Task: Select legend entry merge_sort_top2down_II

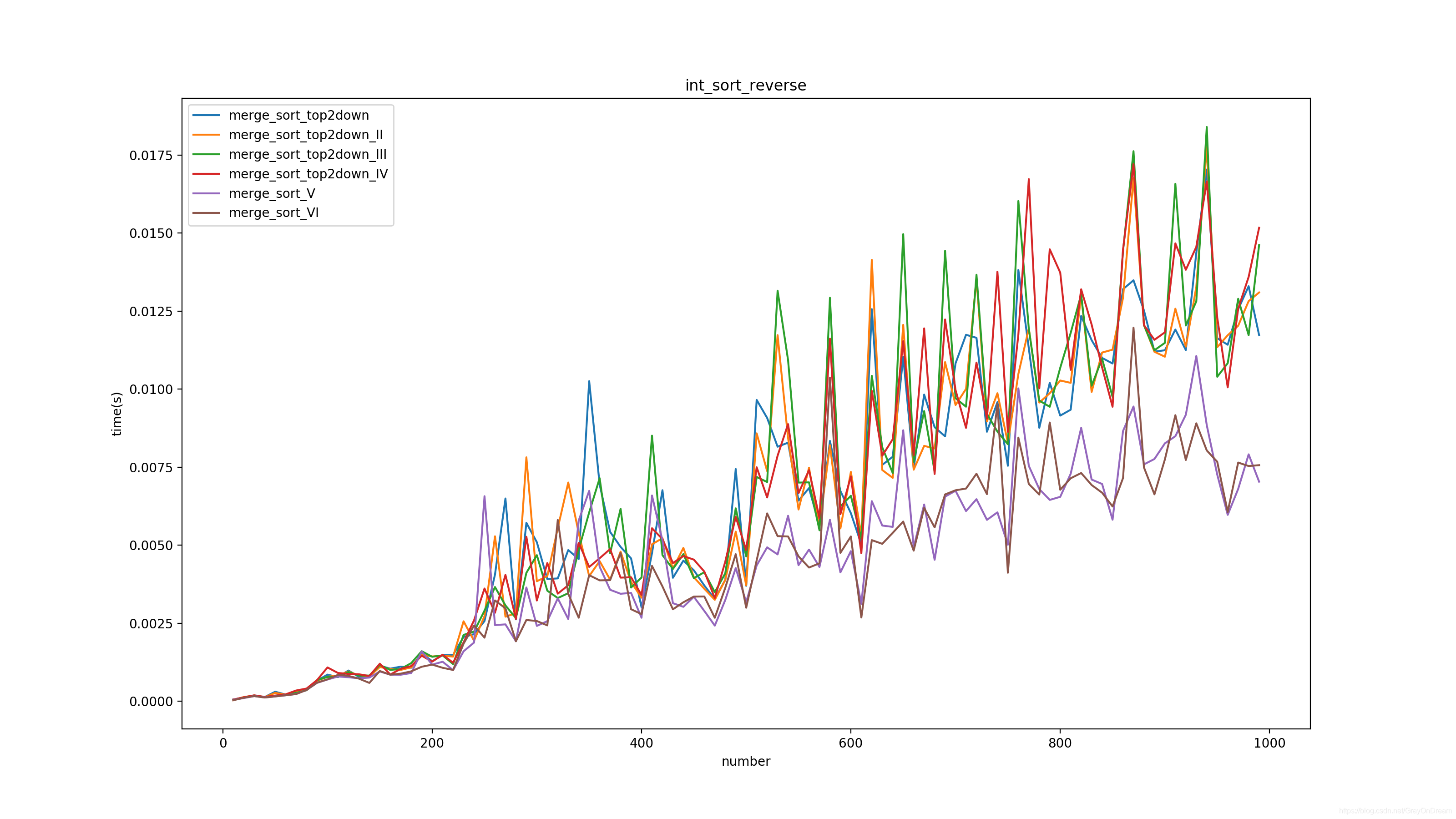Action: tap(306, 135)
